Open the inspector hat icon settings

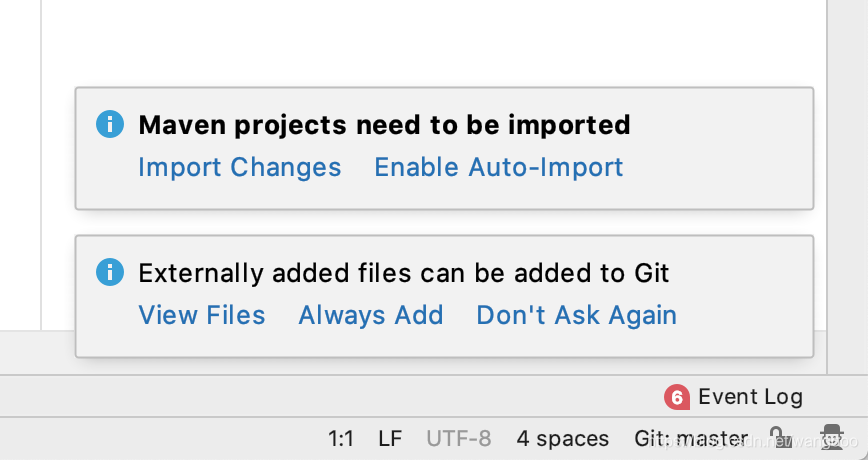(x=831, y=438)
